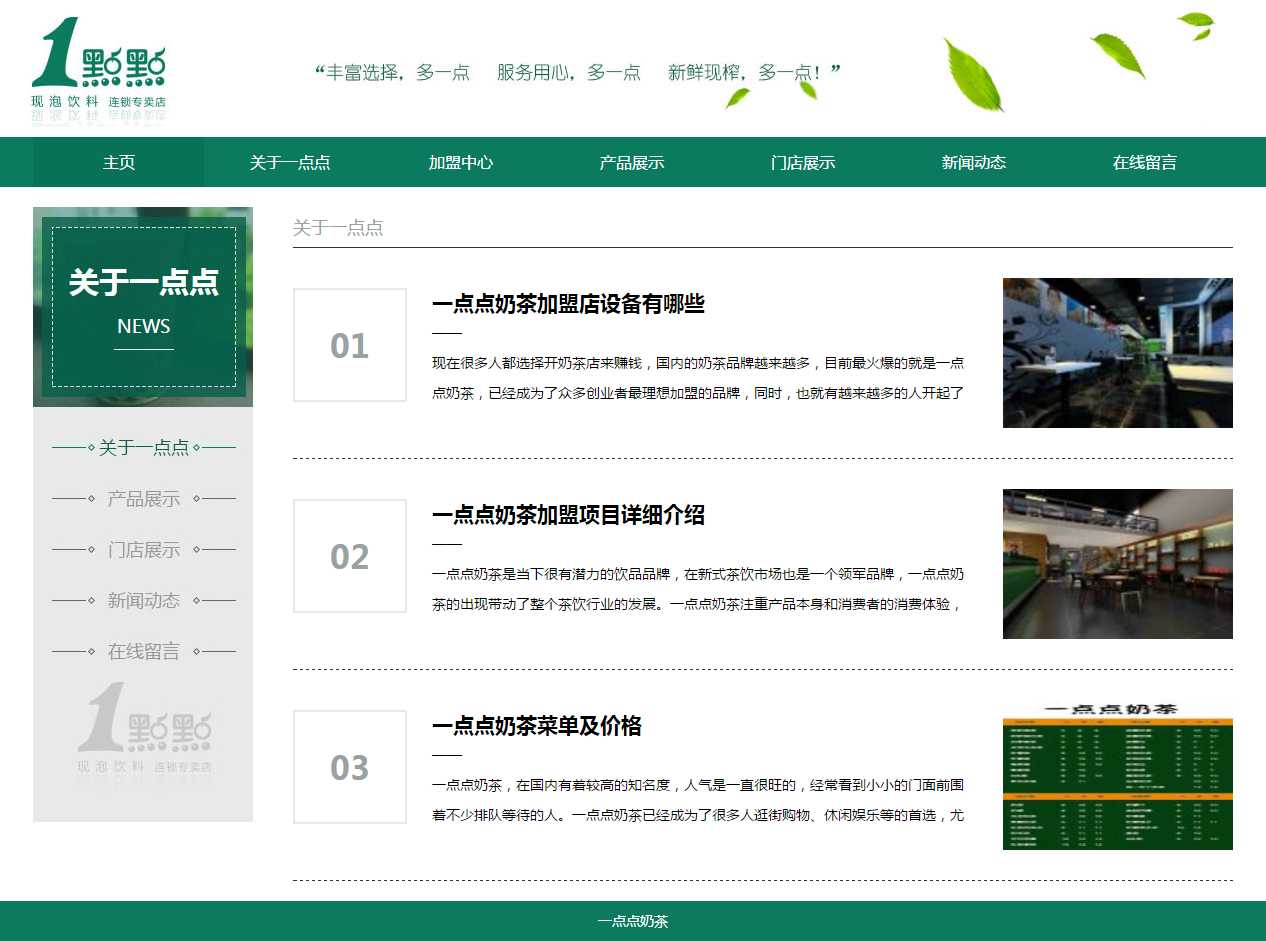Select 产品展示 in the top navigation bar

pyautogui.click(x=632, y=162)
